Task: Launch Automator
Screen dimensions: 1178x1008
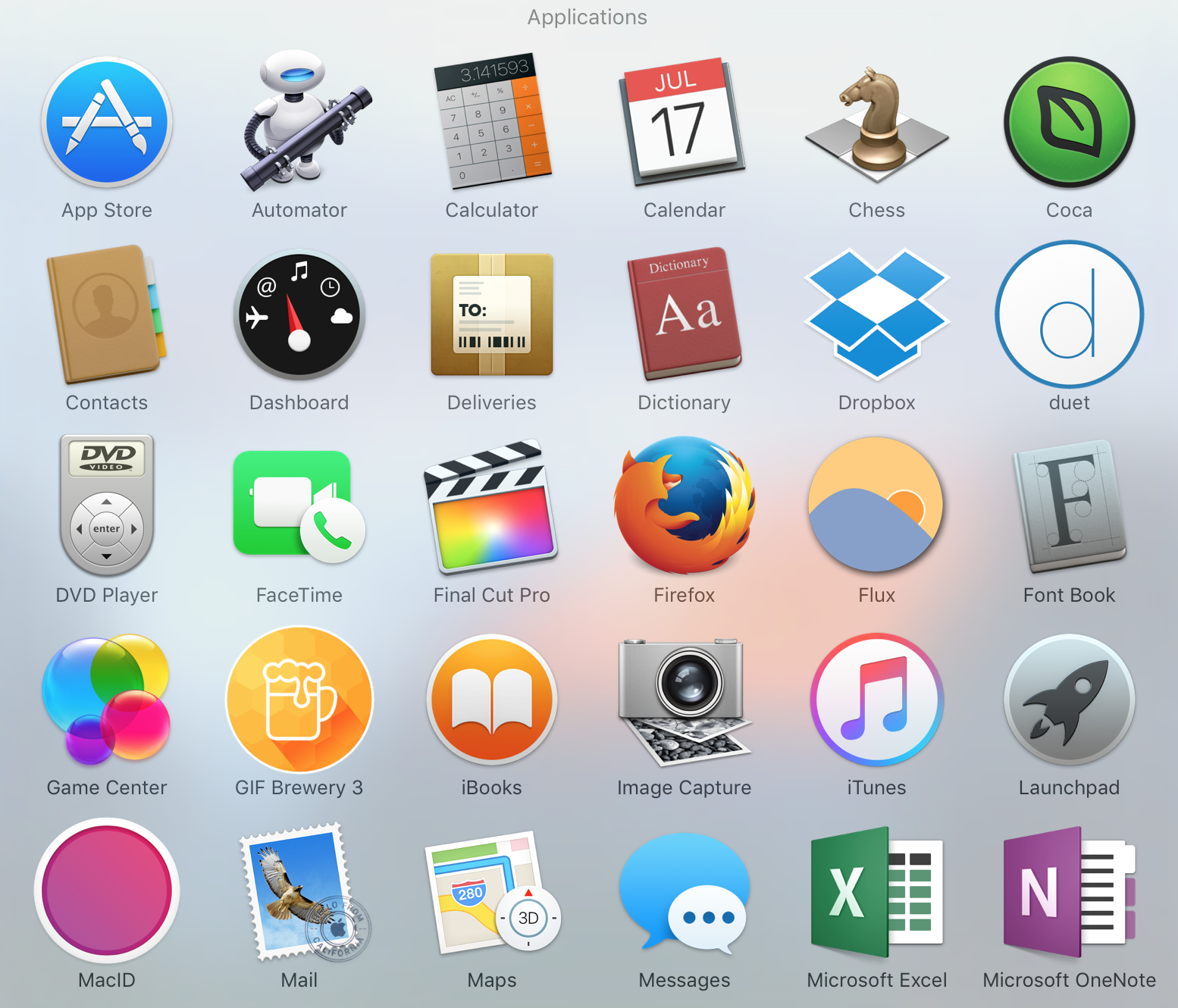Action: pos(299,125)
